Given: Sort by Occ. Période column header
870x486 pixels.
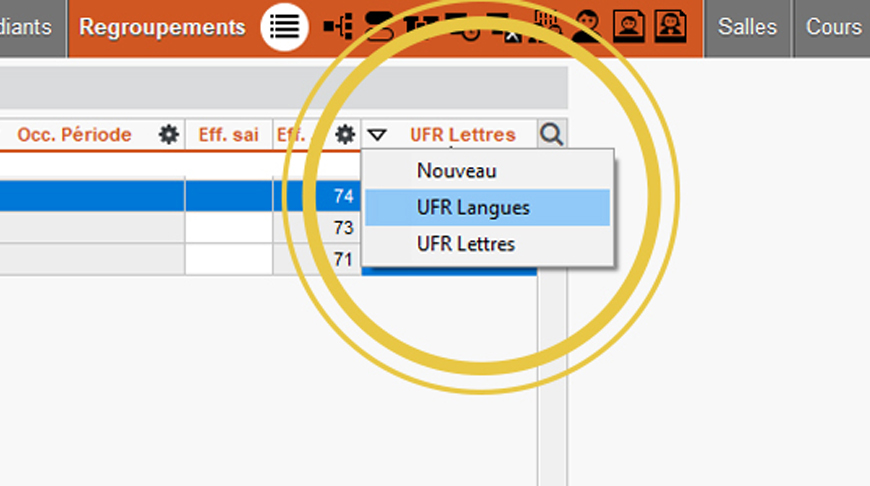Looking at the screenshot, I should click(74, 134).
